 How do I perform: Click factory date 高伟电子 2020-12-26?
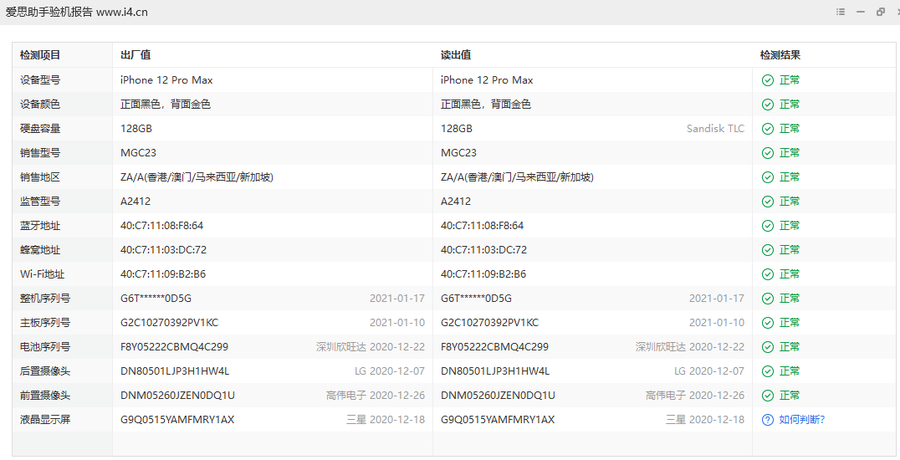[x=375, y=396]
